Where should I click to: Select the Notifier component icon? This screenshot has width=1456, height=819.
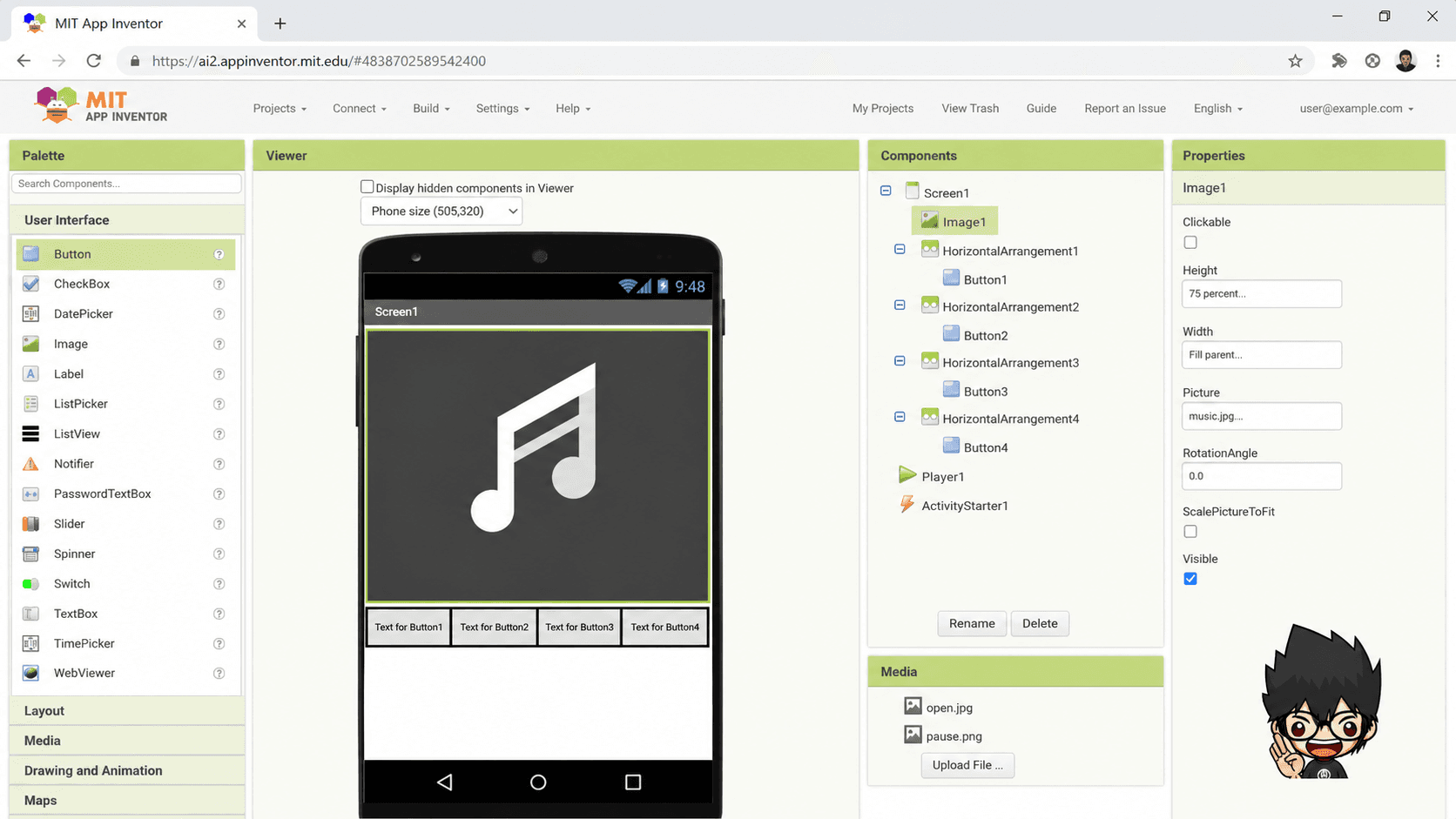tap(30, 464)
